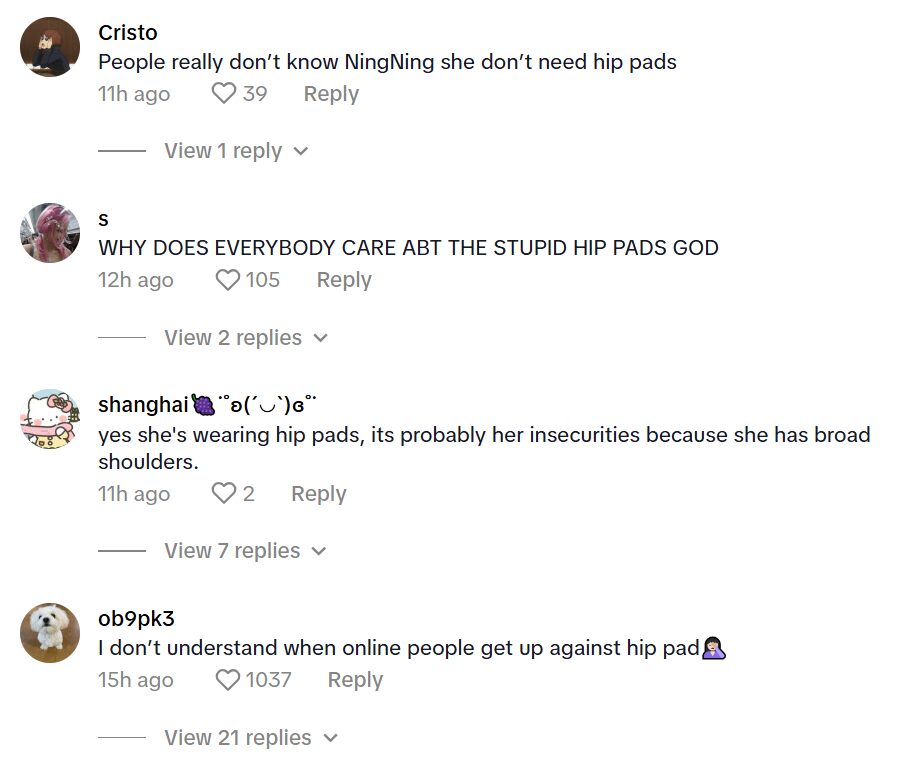Click the username s above the caps comment
The width and height of the screenshot is (911, 761).
click(104, 219)
